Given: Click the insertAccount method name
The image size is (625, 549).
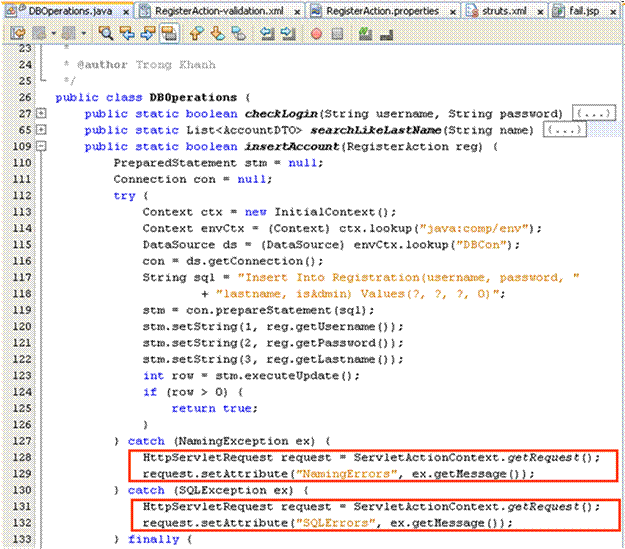Looking at the screenshot, I should [292, 146].
